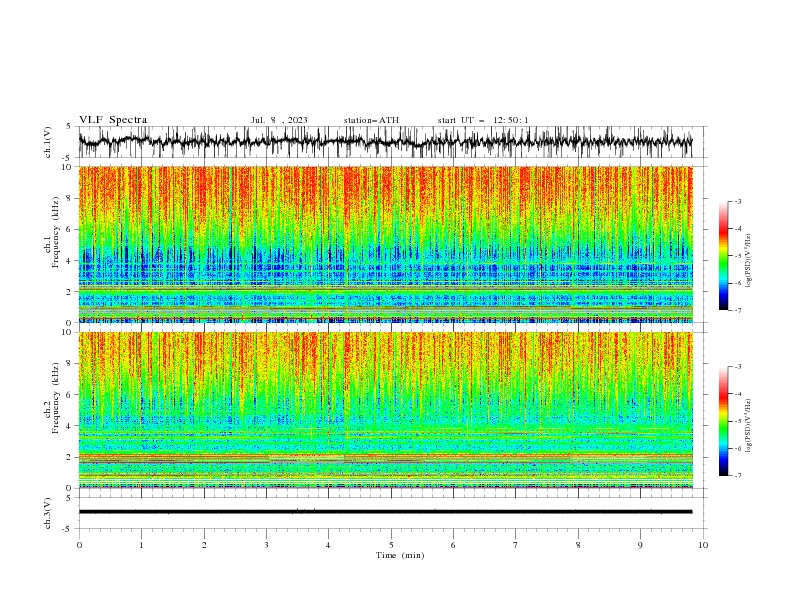Click the "1" tick on the time axis
The height and width of the screenshot is (612, 792).
141,545
